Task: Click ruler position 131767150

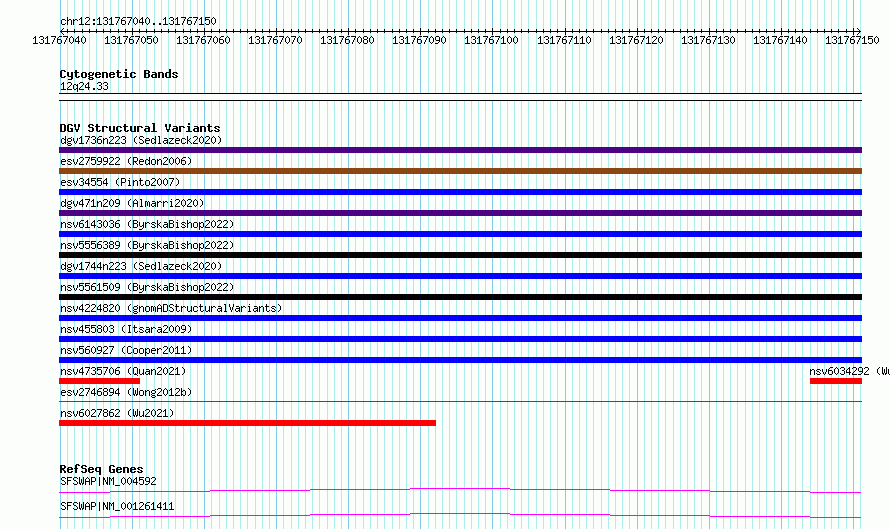Action: coord(853,40)
